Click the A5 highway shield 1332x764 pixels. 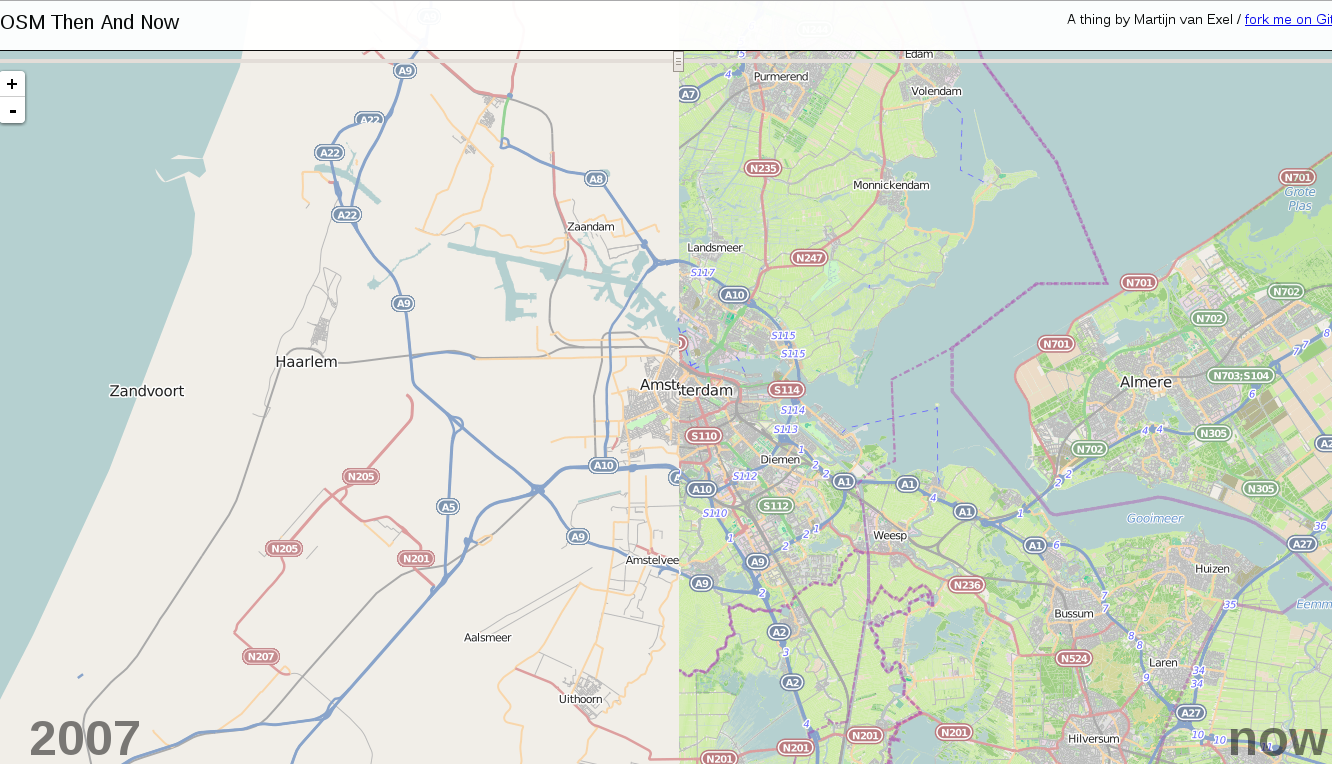pos(448,507)
